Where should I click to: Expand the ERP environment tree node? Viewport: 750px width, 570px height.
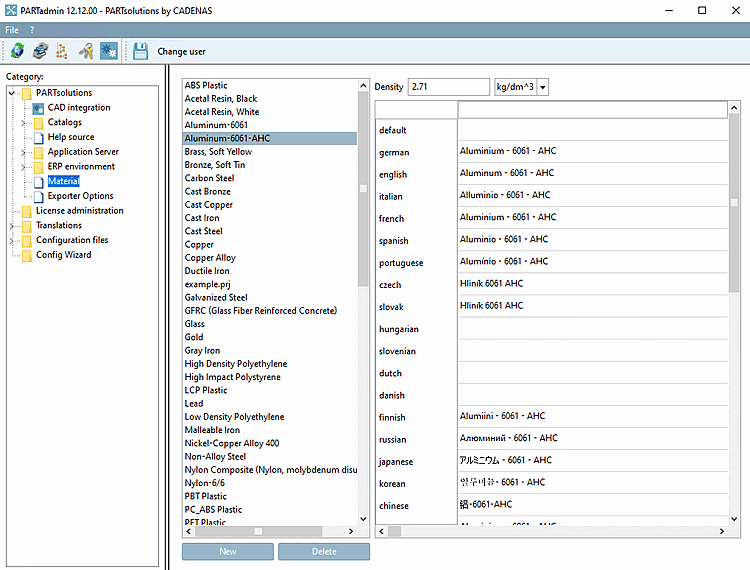23,167
